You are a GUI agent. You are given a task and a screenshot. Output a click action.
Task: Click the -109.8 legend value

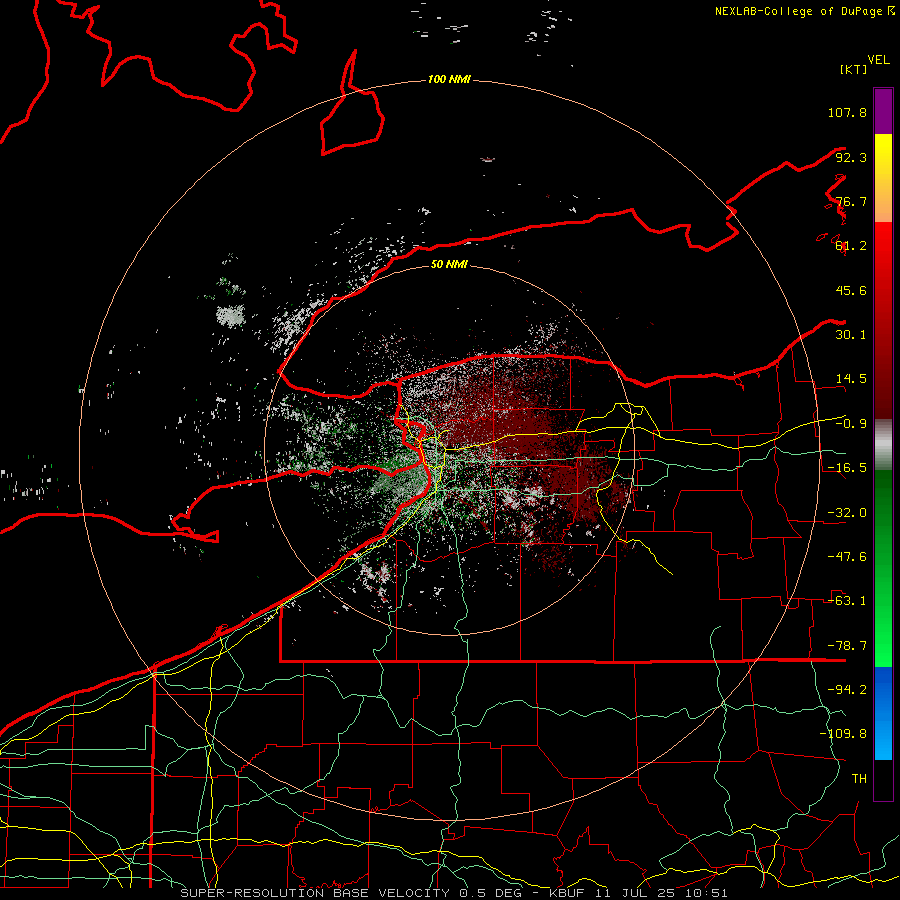pyautogui.click(x=843, y=734)
